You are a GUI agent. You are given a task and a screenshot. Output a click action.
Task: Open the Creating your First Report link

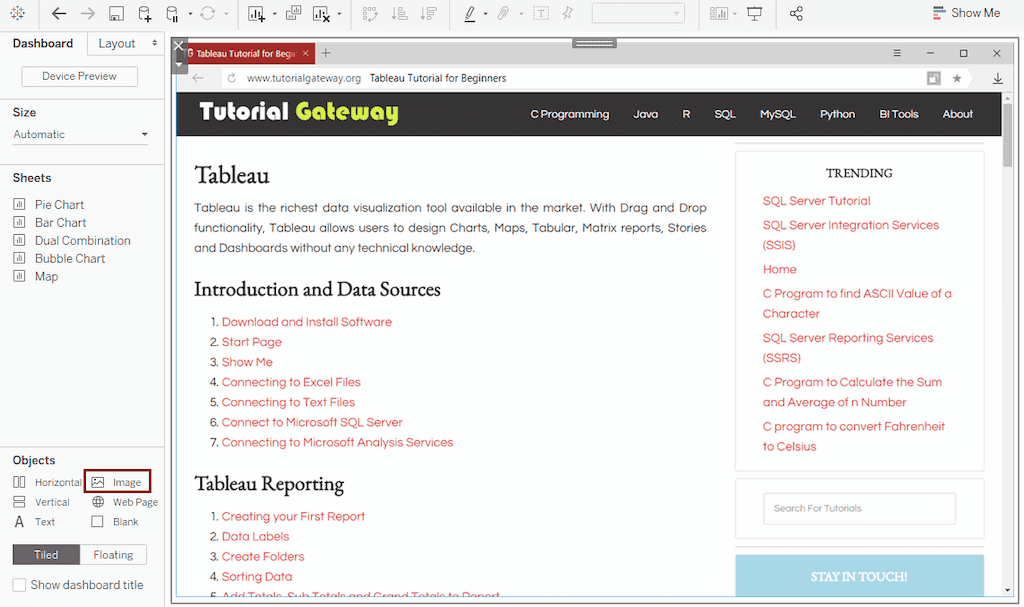293,517
